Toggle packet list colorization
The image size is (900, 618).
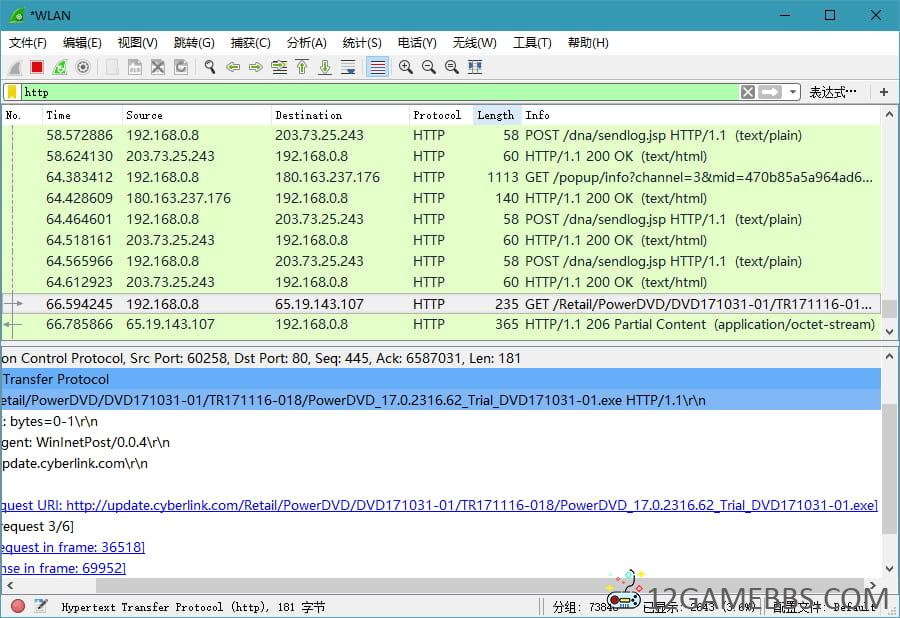[377, 67]
